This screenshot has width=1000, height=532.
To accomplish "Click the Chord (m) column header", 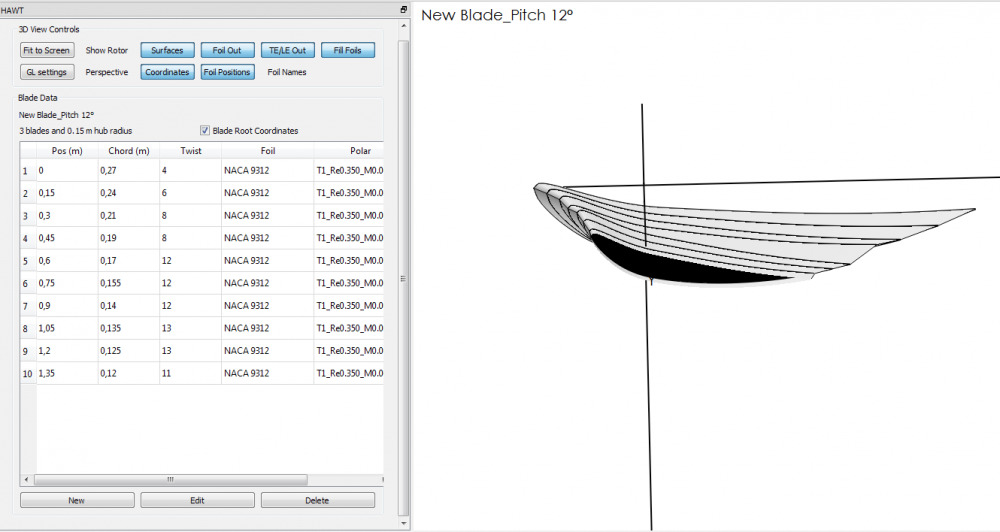I will click(128, 151).
